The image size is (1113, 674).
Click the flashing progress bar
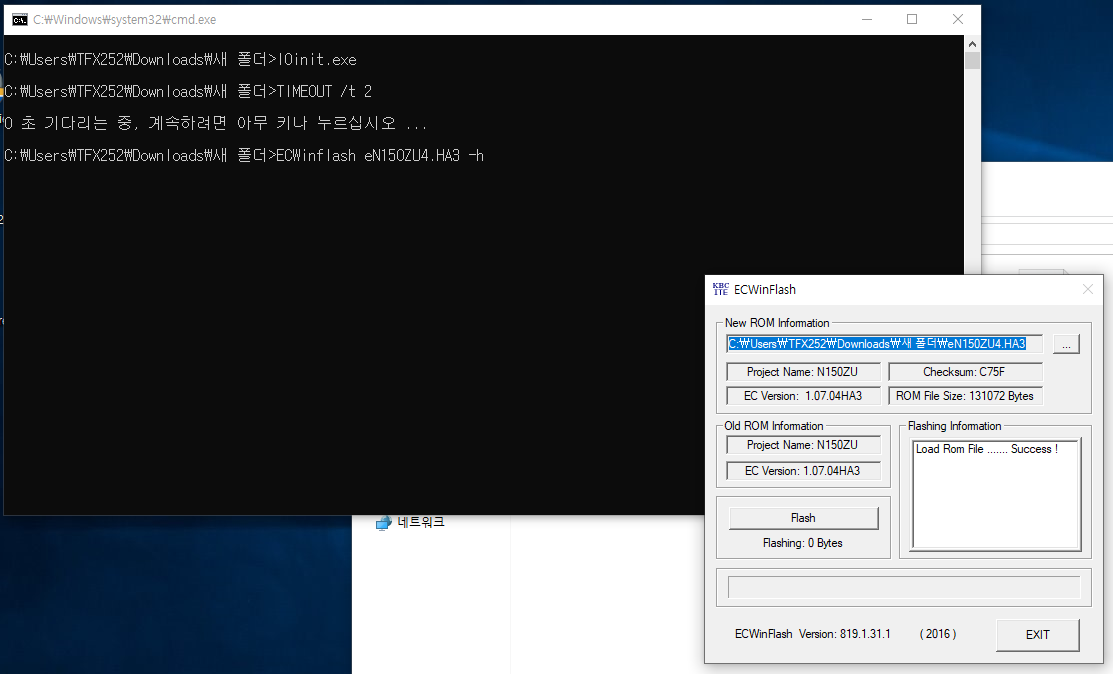pyautogui.click(x=904, y=587)
